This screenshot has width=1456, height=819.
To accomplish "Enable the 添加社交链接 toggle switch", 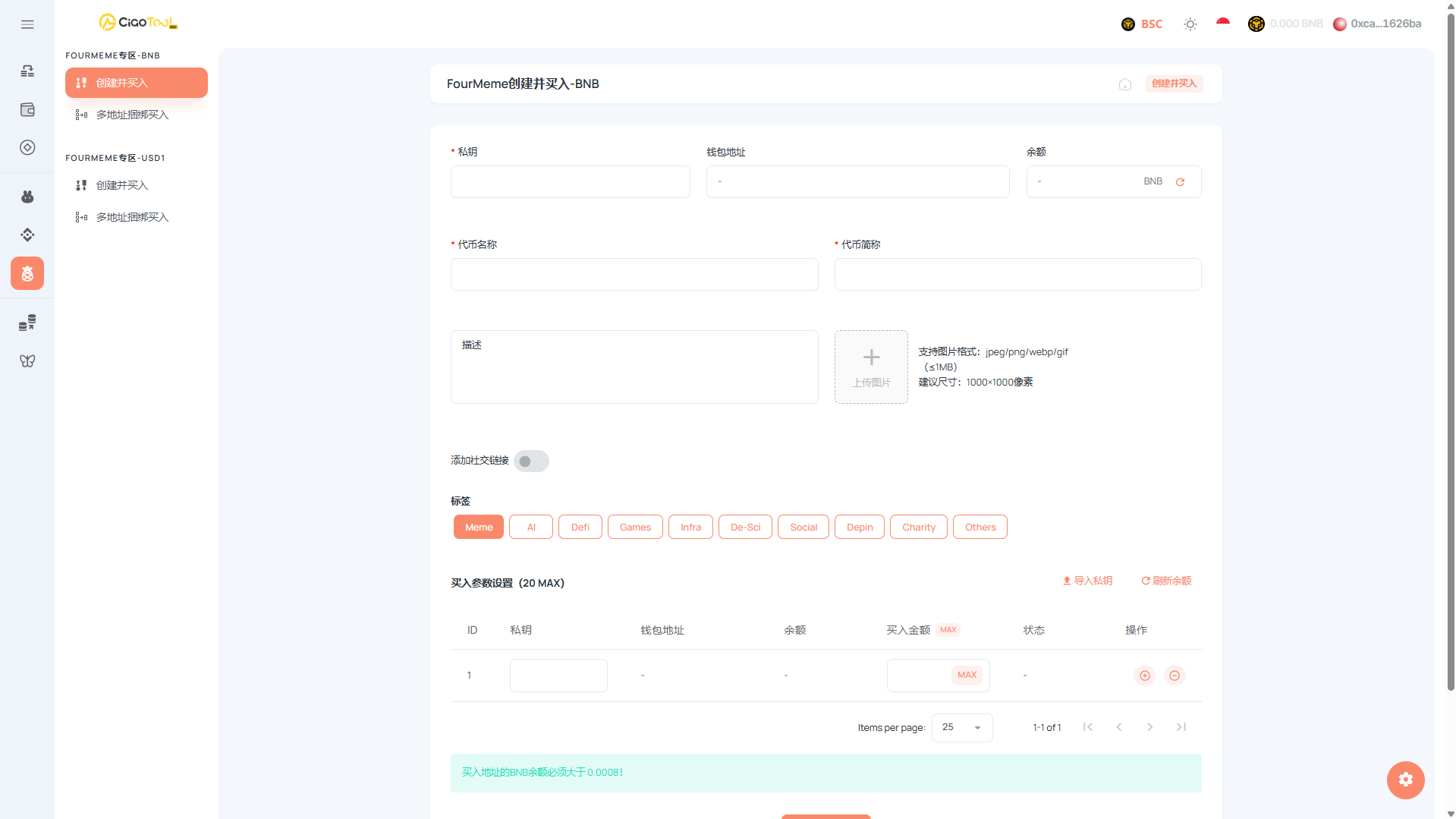I will (x=531, y=461).
